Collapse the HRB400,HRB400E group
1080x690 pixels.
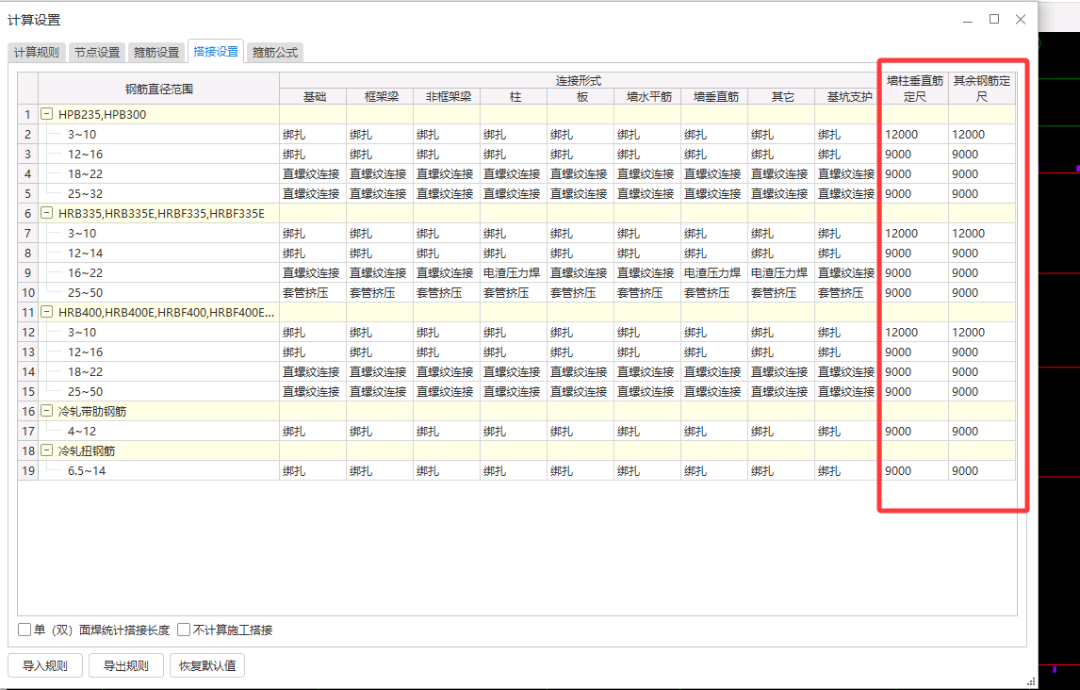(47, 313)
